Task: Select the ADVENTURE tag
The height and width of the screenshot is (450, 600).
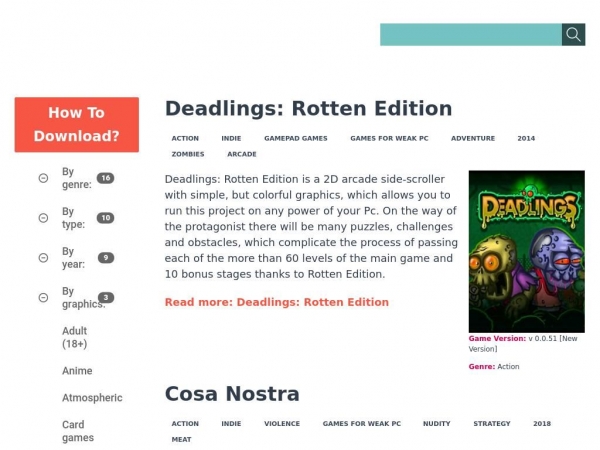Action: (473, 138)
